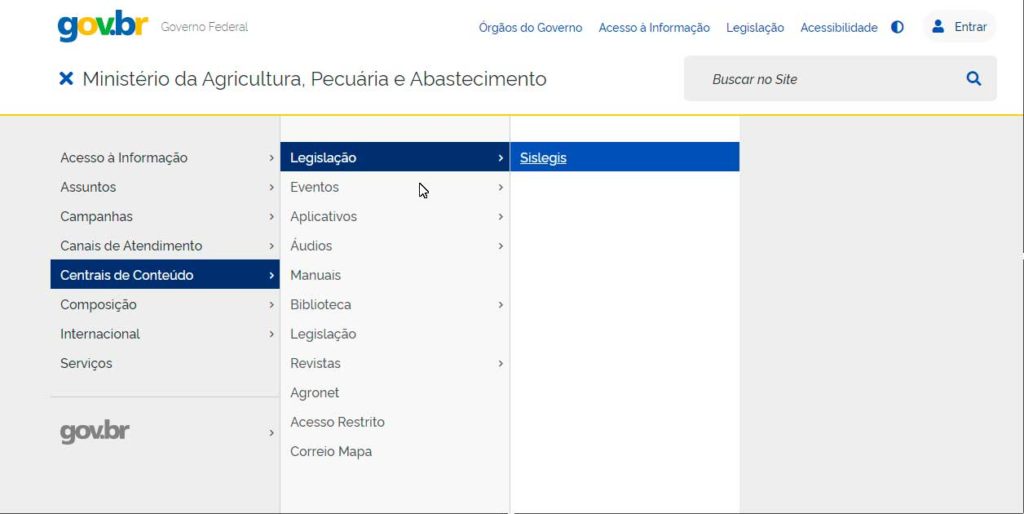Click the Entrar login button
1024x514 pixels.
tap(959, 27)
